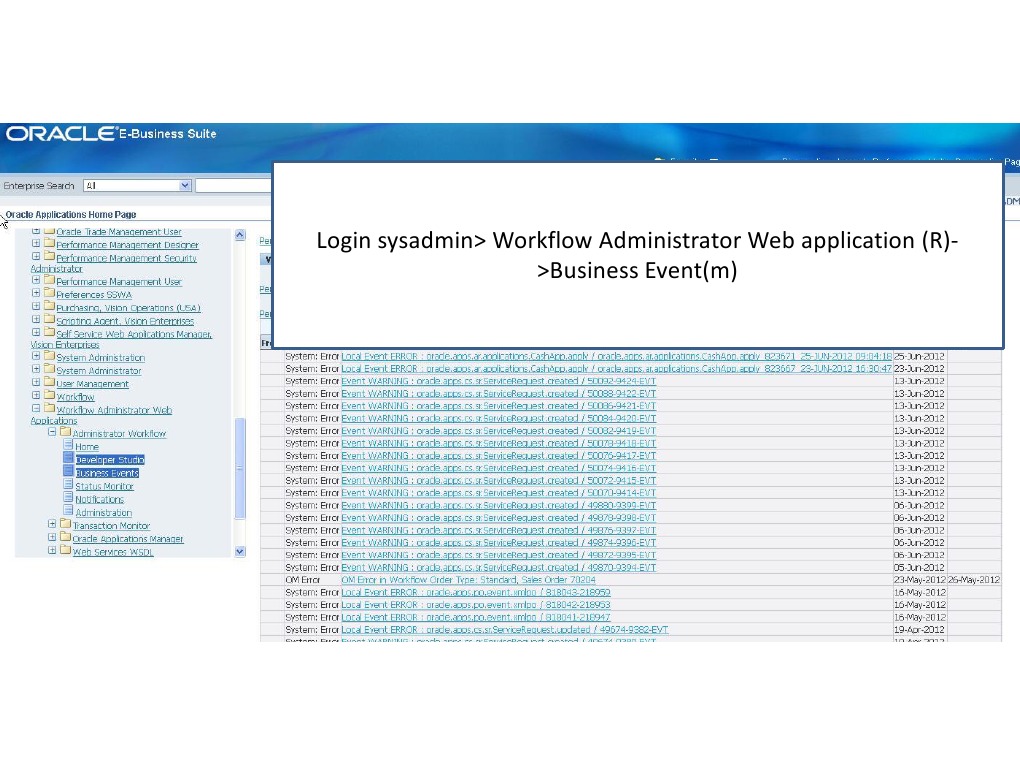Click the Oracle E-Business Suite logo

tap(111, 133)
